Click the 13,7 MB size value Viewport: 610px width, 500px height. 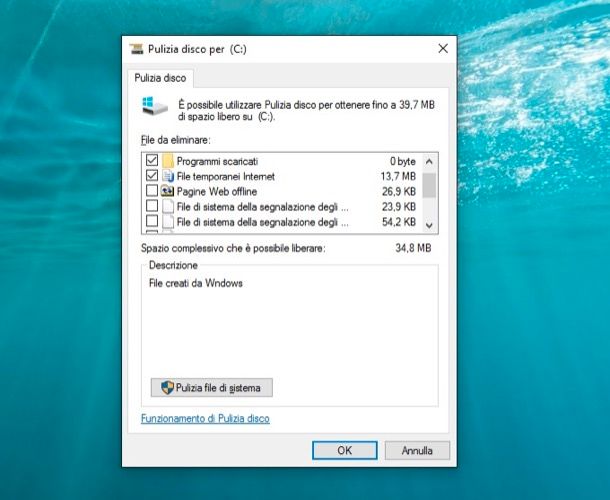pyautogui.click(x=398, y=176)
